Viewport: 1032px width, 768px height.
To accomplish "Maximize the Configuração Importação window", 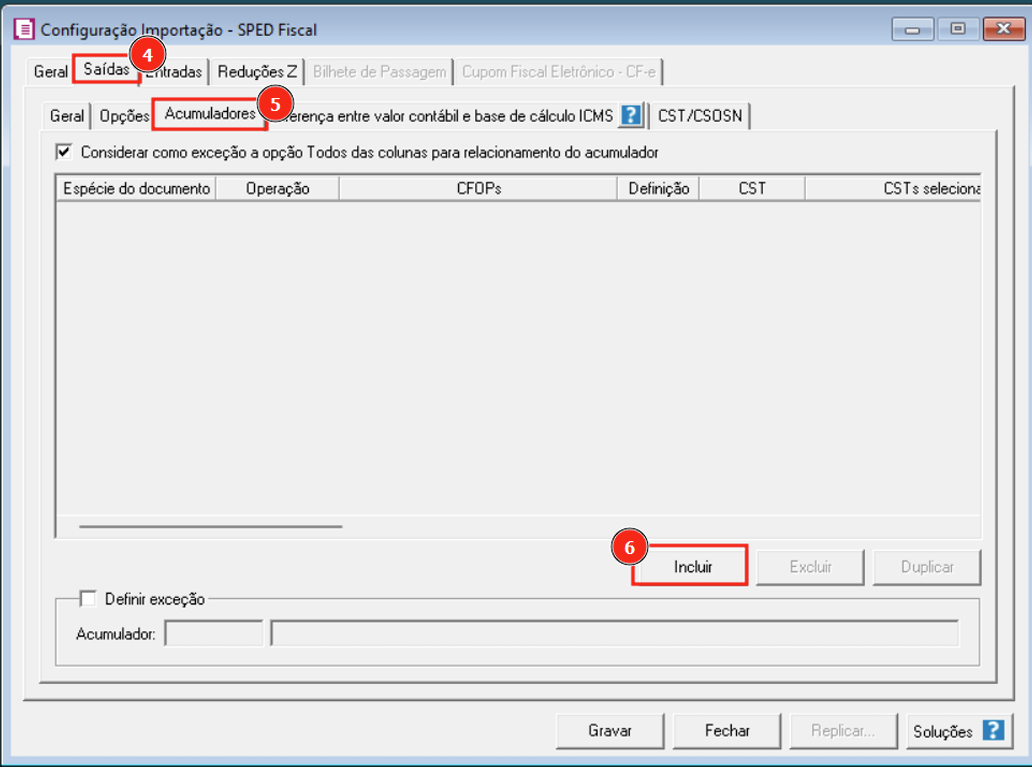I will click(956, 29).
